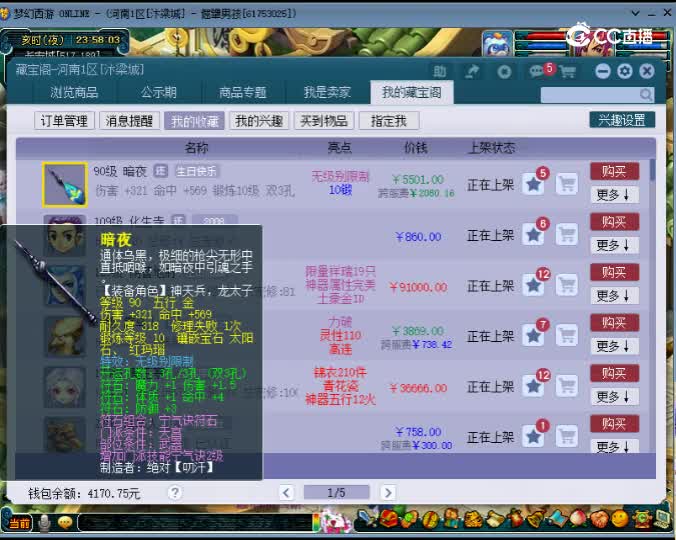Click the search input field

(x=589, y=94)
